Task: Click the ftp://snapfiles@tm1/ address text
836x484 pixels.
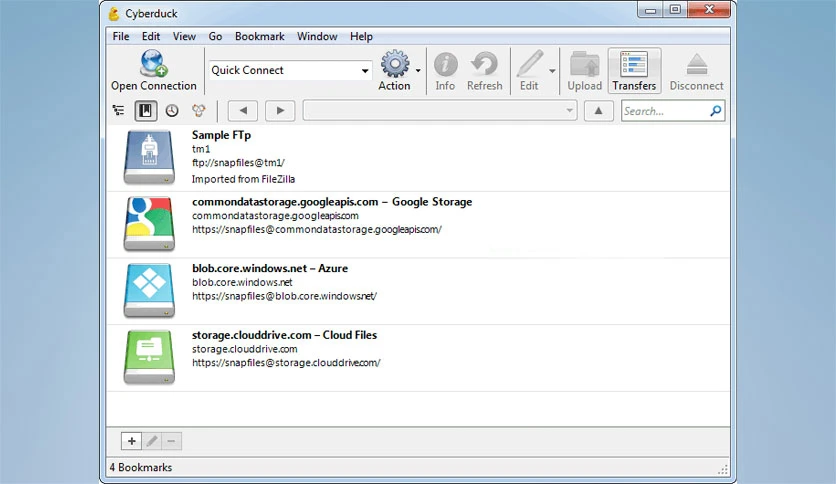Action: 238,163
